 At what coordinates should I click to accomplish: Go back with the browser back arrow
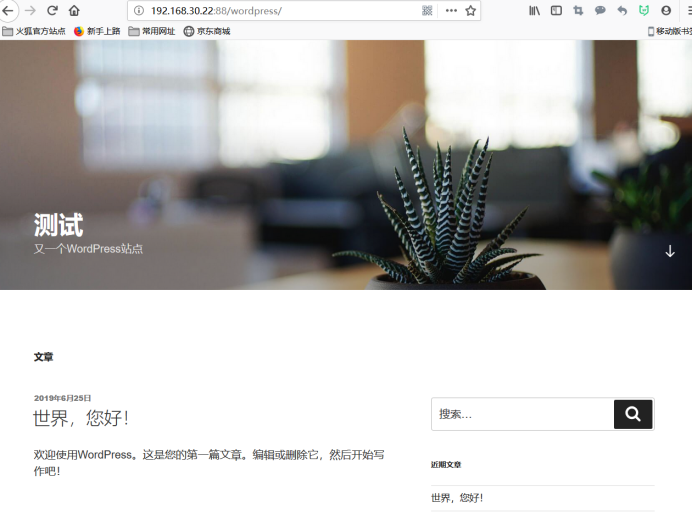click(x=8, y=10)
